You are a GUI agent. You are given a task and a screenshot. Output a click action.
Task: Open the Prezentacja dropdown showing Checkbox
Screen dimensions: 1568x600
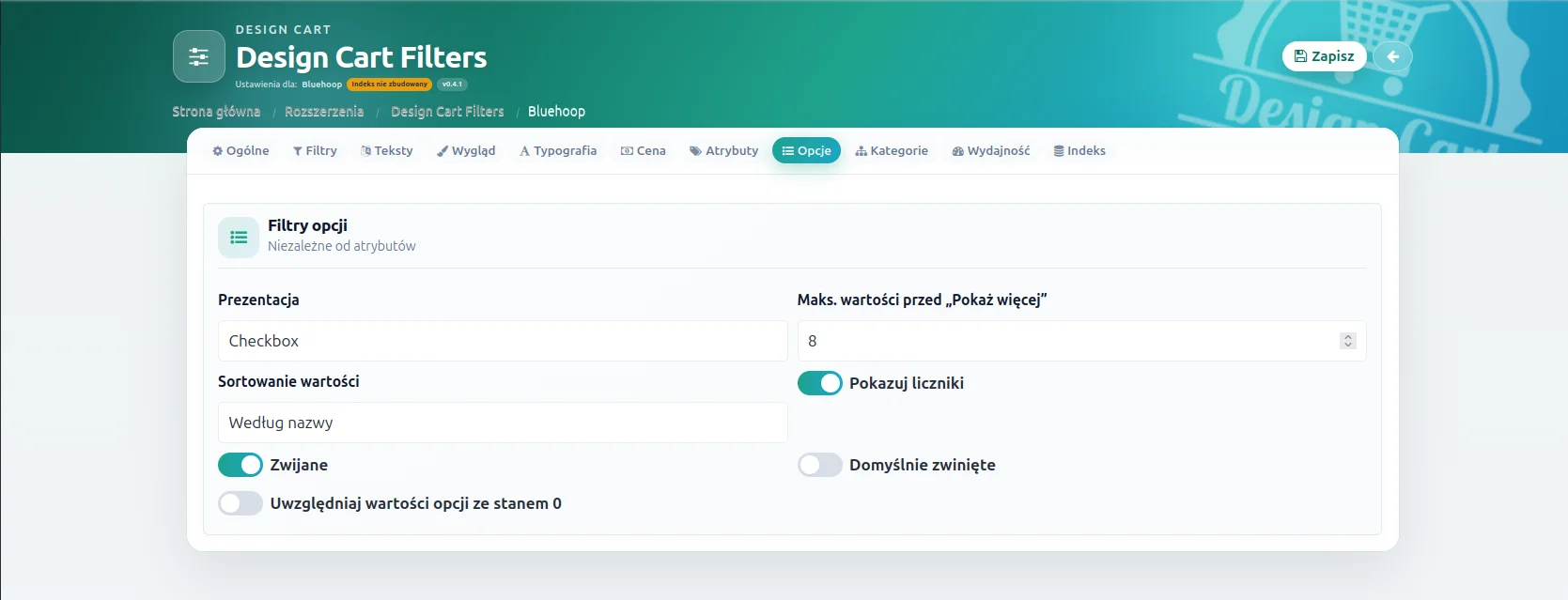(x=503, y=341)
